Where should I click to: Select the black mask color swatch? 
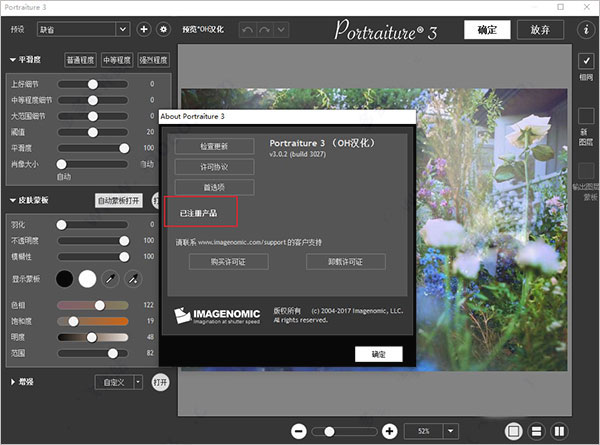point(66,277)
